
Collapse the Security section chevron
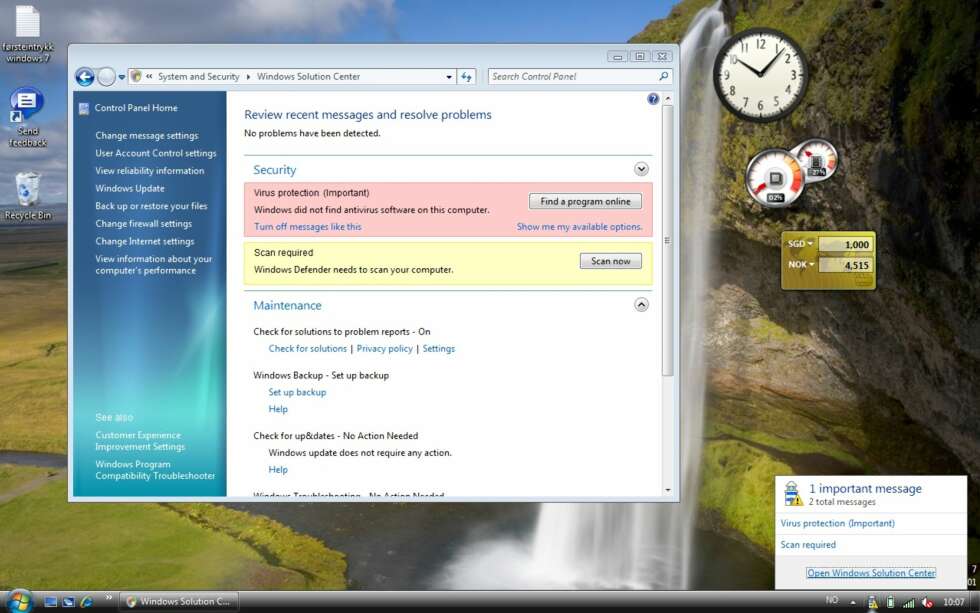click(x=641, y=169)
